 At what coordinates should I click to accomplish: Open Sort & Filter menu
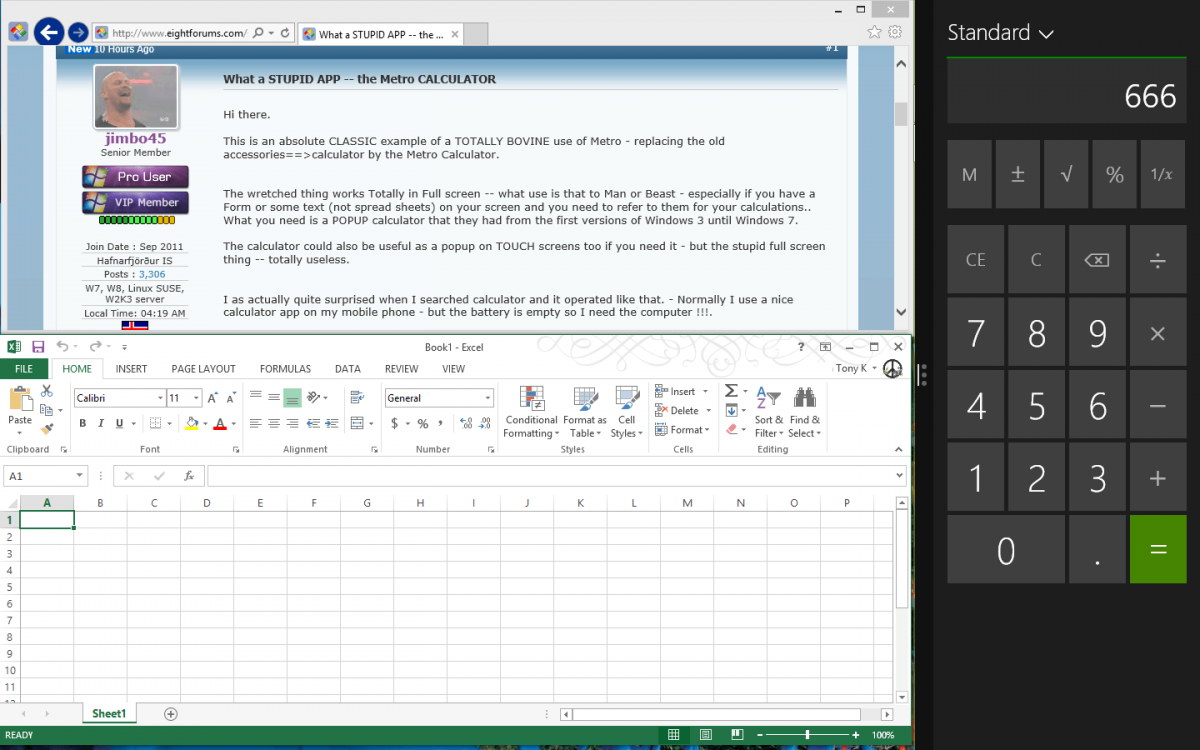coord(769,412)
